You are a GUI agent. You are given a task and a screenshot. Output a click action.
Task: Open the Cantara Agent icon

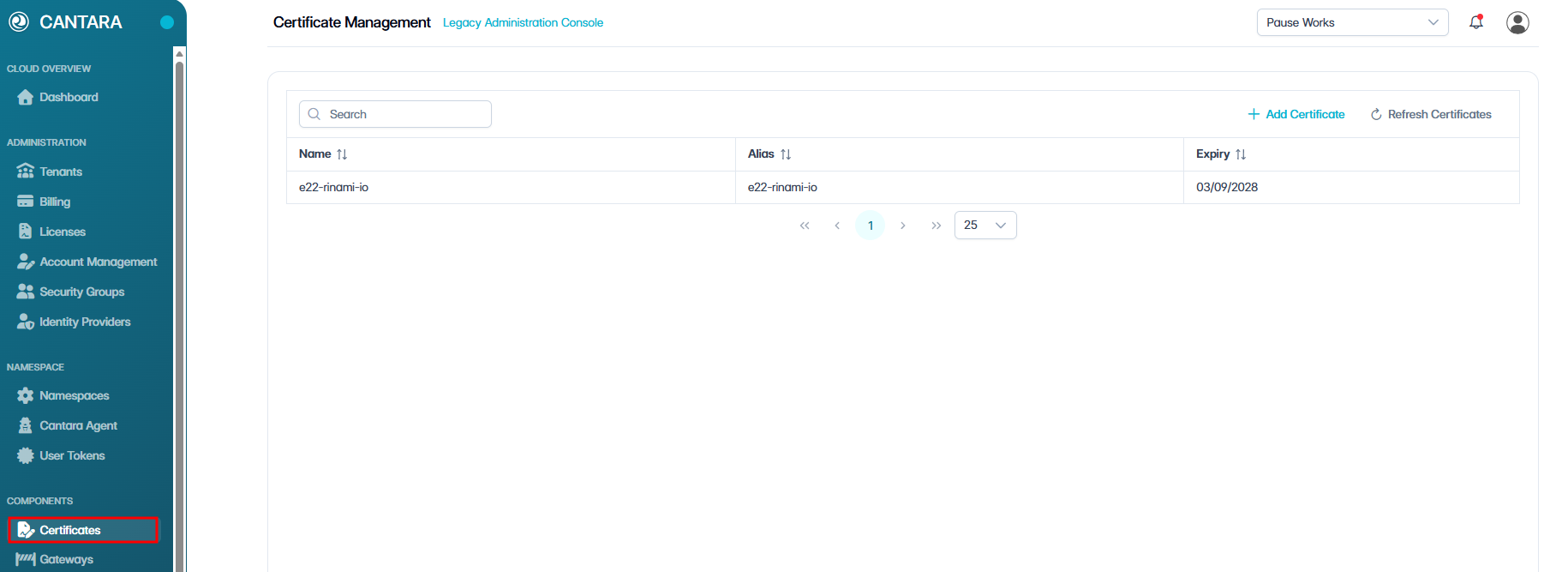point(26,425)
